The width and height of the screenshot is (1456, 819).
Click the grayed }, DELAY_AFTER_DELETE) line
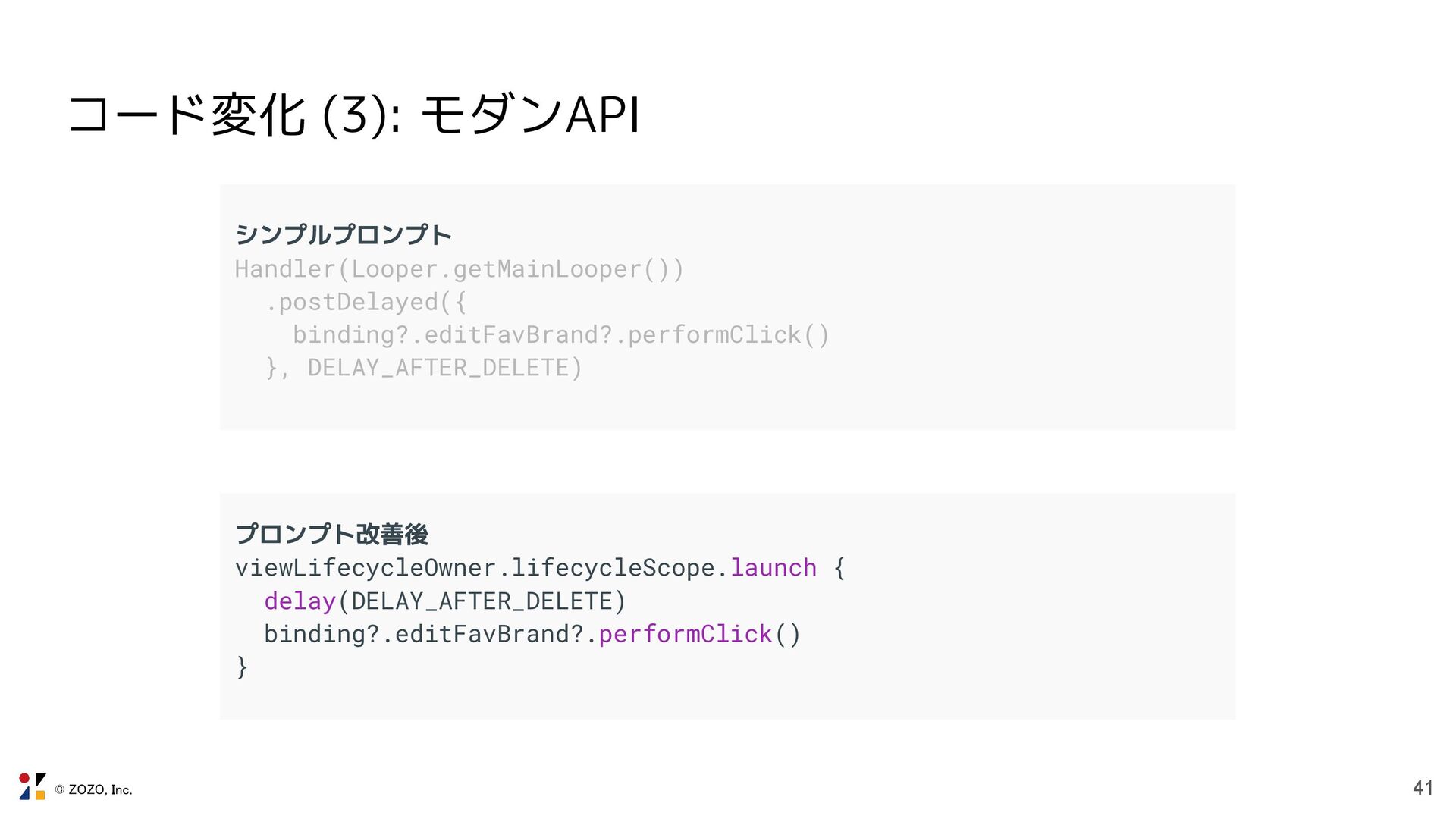click(x=424, y=368)
